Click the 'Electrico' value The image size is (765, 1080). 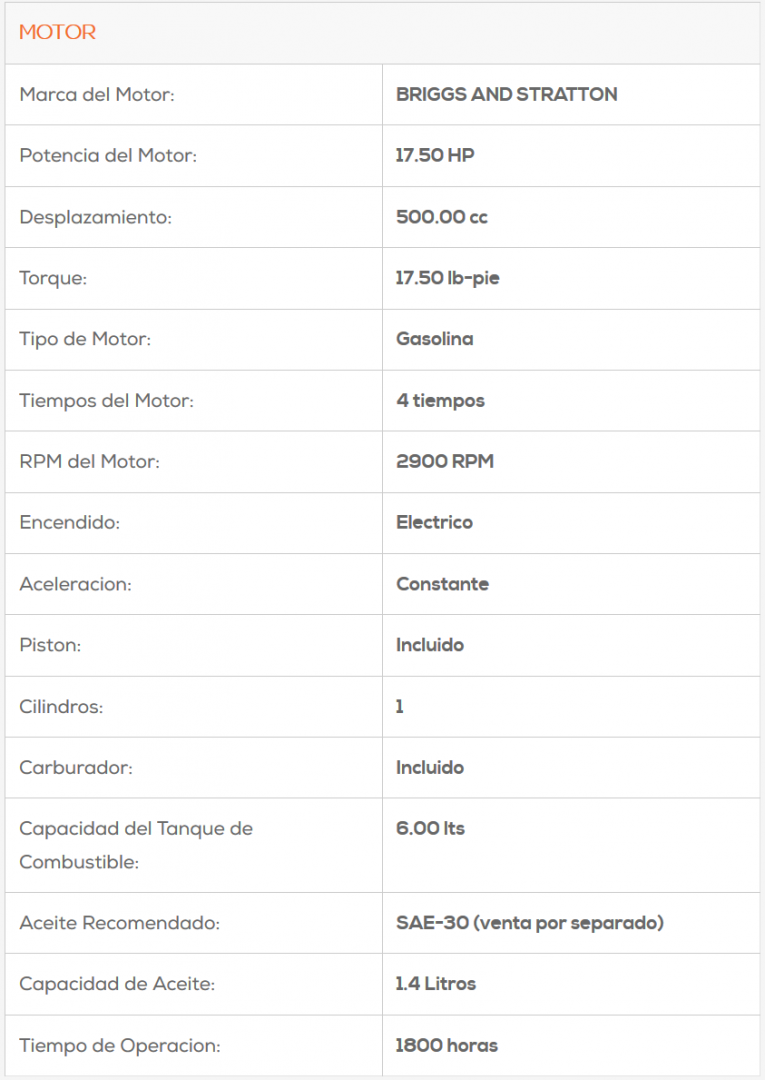click(x=434, y=523)
